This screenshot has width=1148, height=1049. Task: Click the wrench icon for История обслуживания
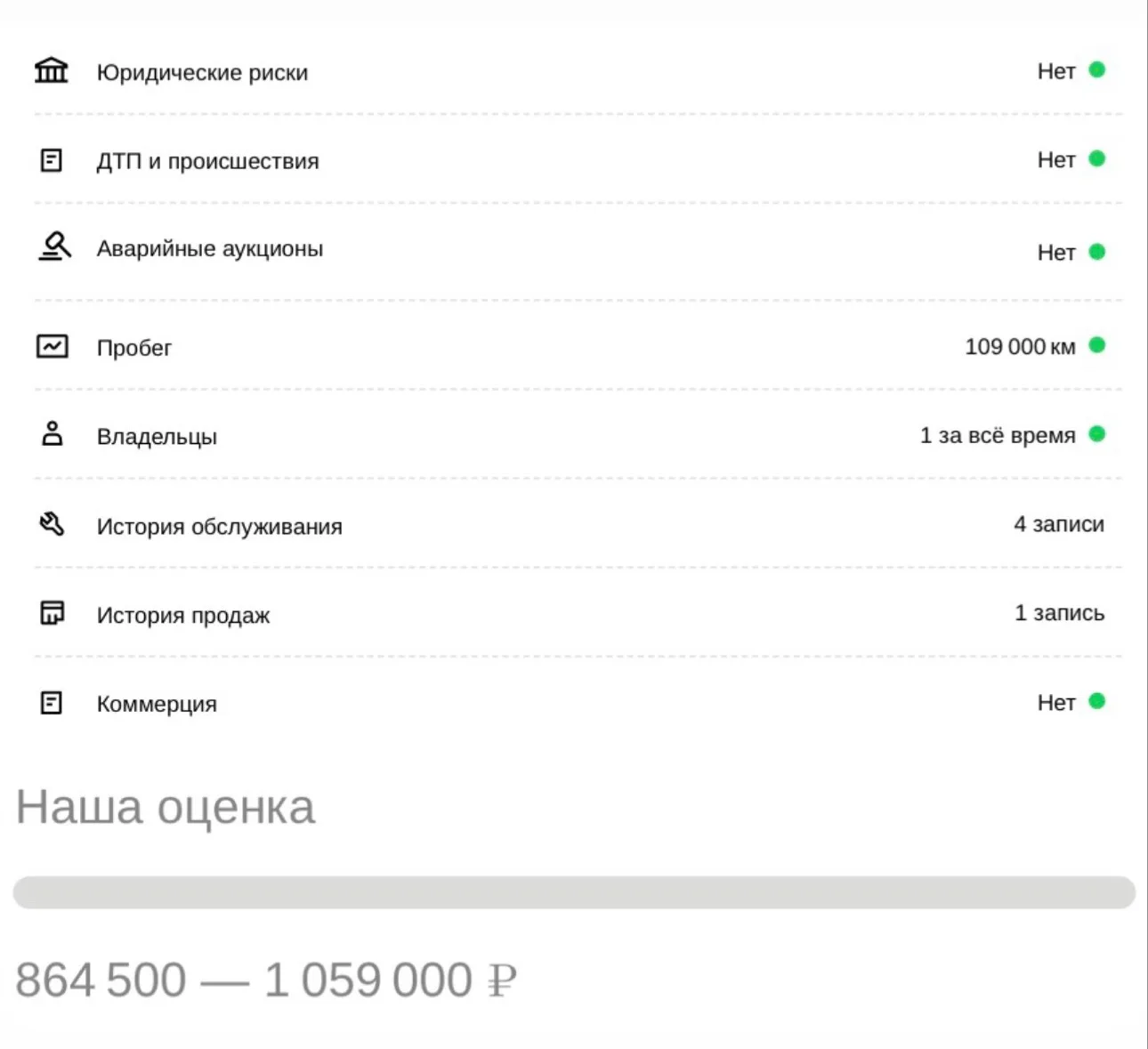tap(52, 524)
